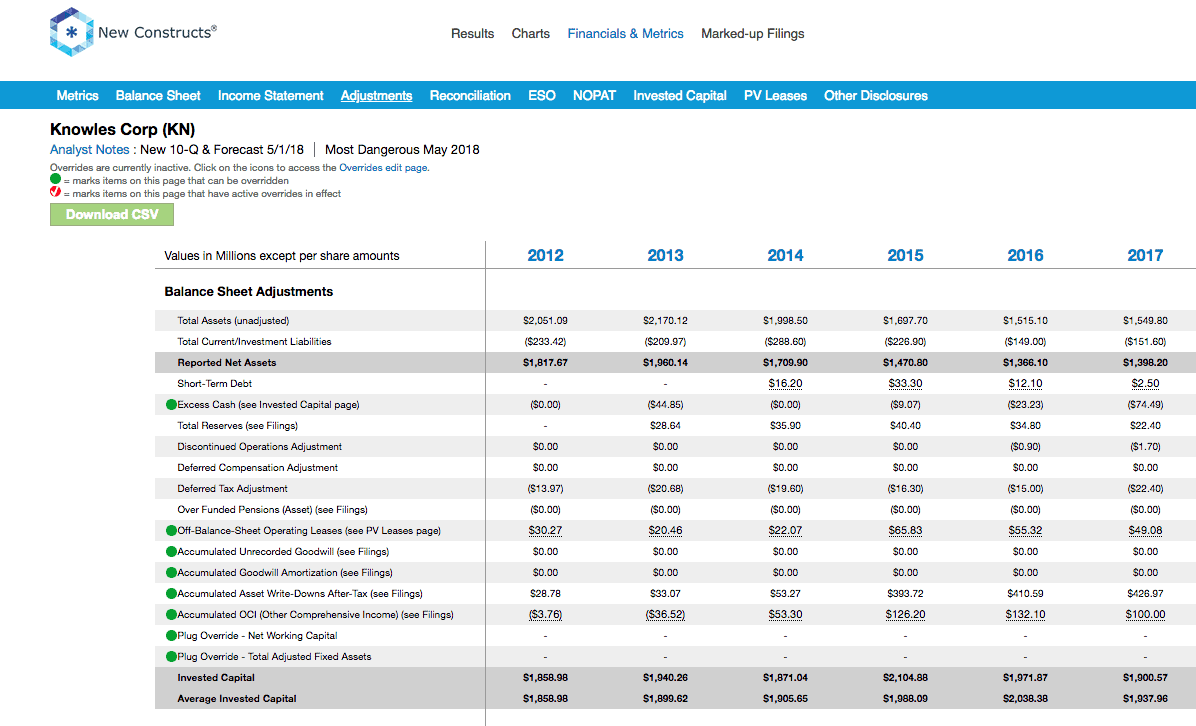Open the ESO tab
This screenshot has height=726, width=1196.
[x=542, y=95]
